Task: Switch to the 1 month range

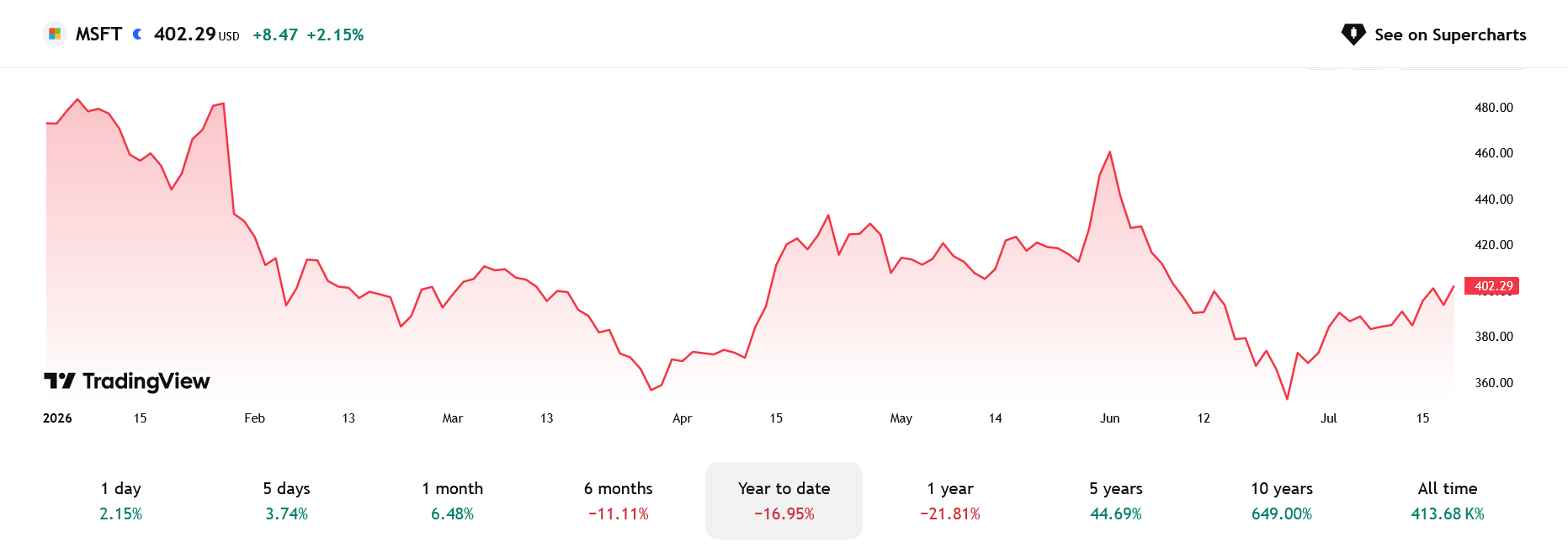Action: point(453,500)
